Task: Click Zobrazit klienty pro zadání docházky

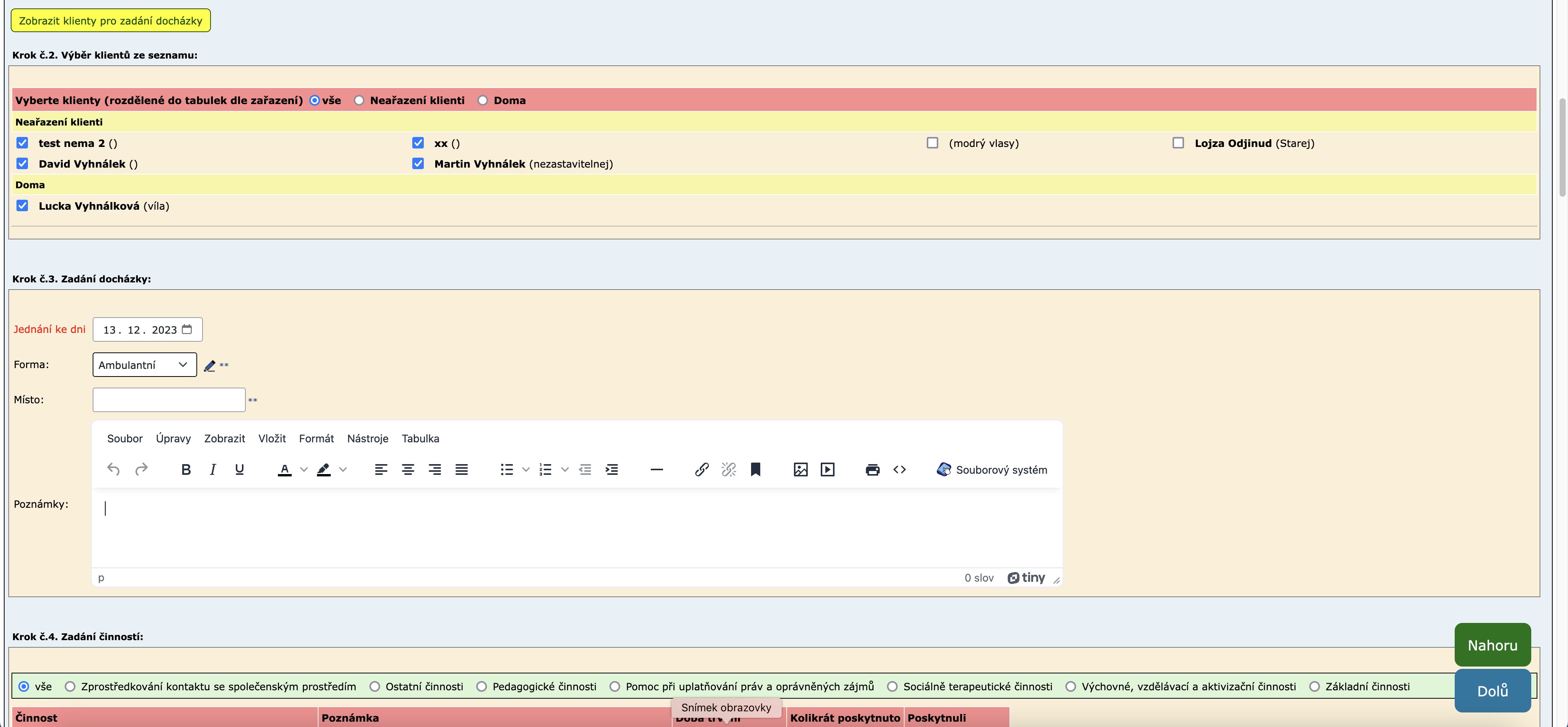Action: coord(110,20)
